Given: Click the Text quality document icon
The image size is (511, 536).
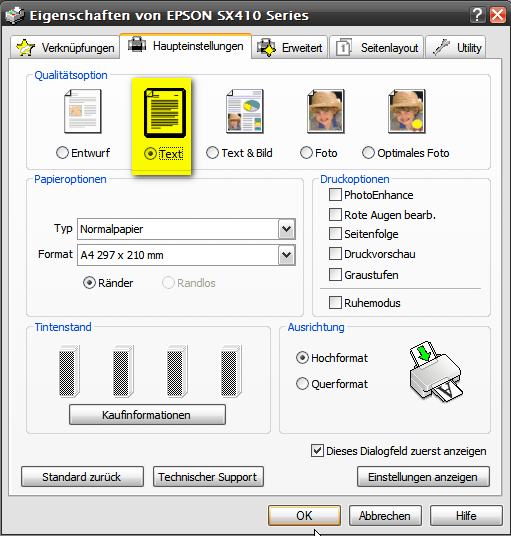Looking at the screenshot, I should pyautogui.click(x=165, y=113).
